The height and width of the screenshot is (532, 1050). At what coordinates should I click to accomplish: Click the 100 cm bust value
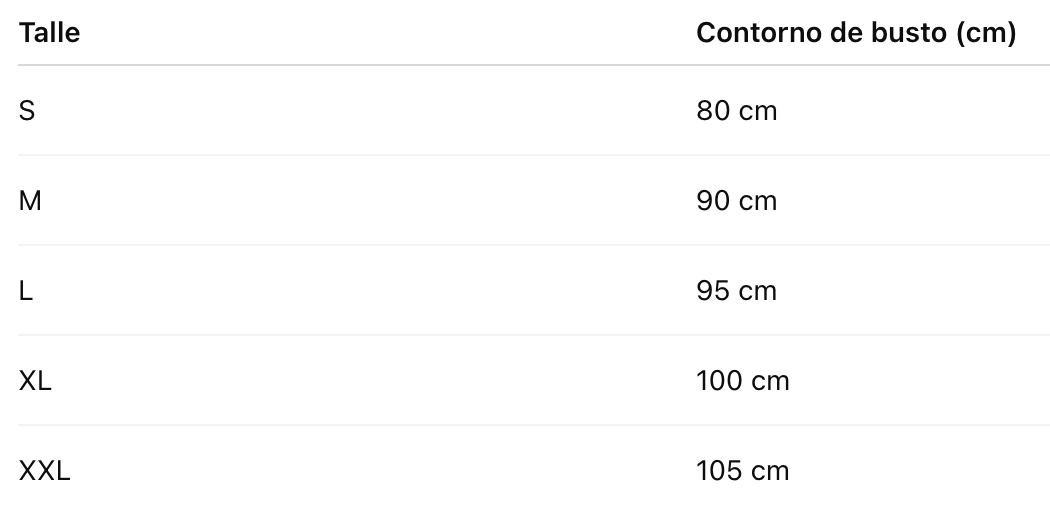[x=743, y=381]
